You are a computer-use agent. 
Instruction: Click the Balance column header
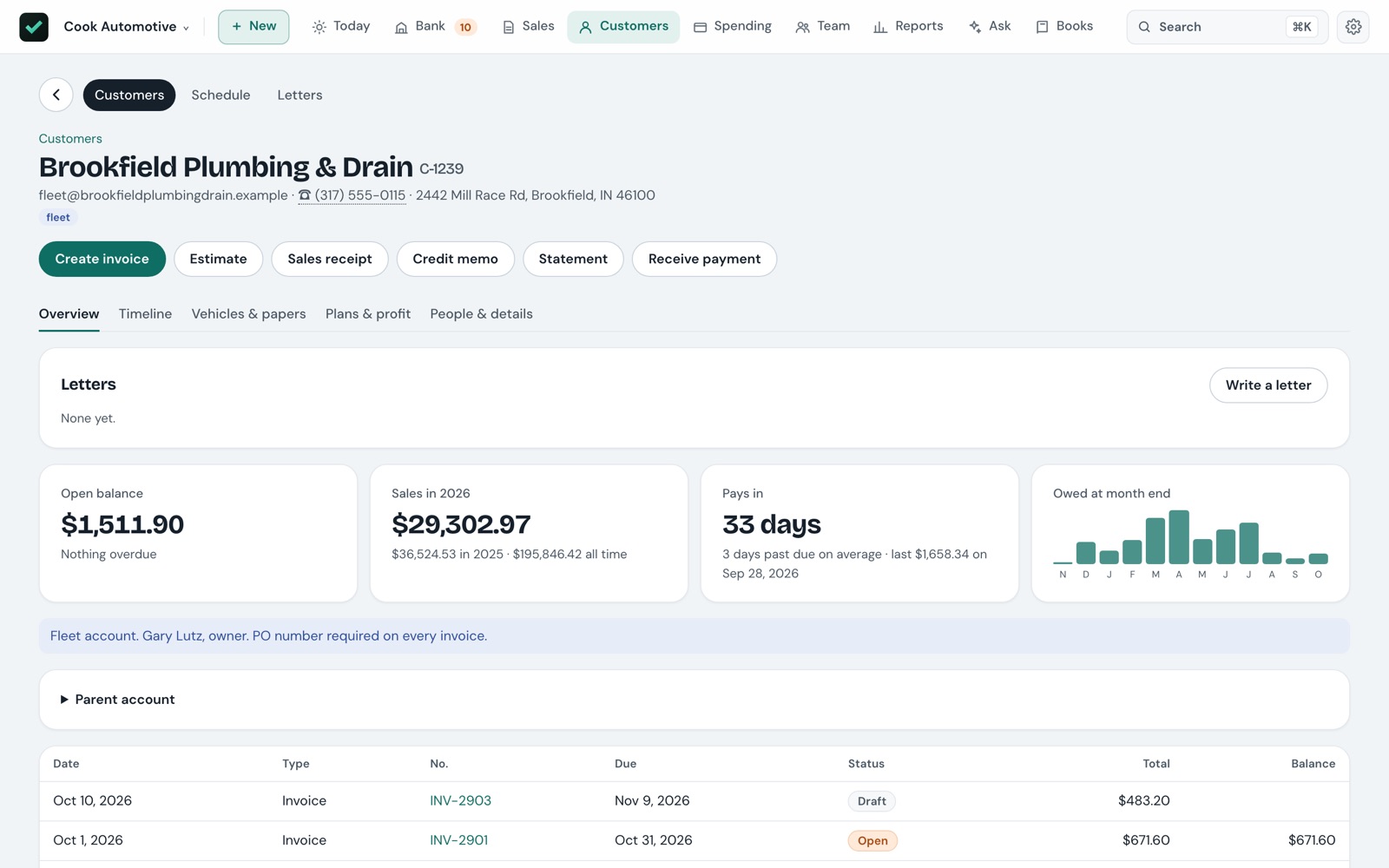click(x=1313, y=764)
